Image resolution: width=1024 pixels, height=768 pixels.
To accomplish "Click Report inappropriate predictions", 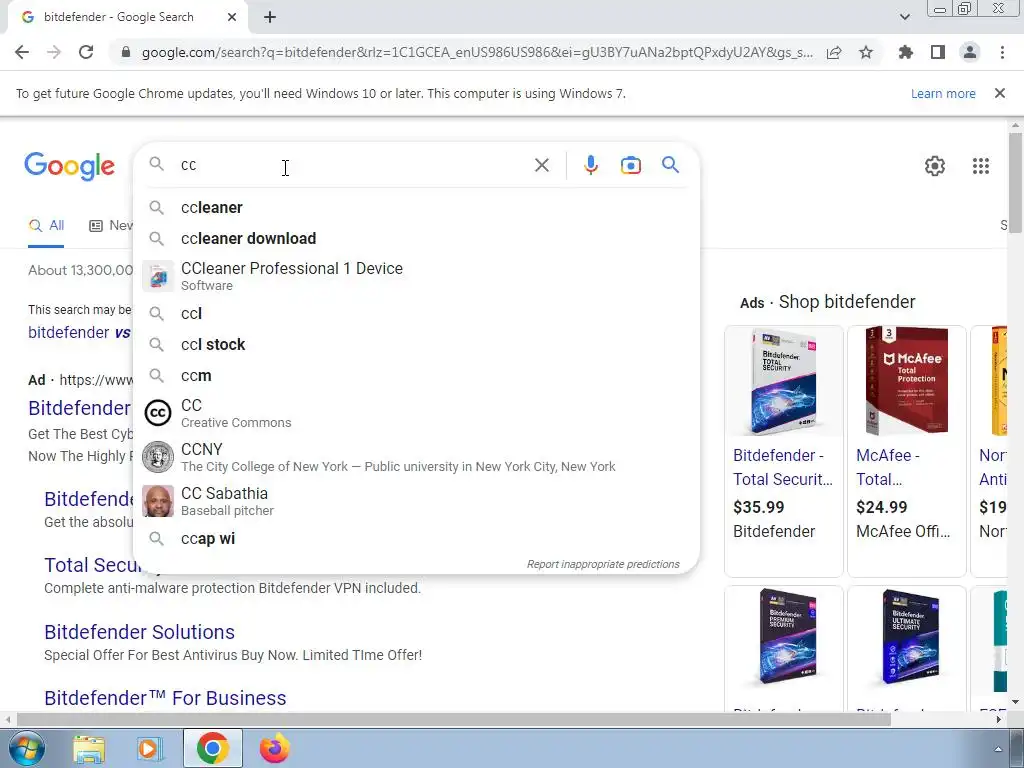I will pyautogui.click(x=603, y=564).
